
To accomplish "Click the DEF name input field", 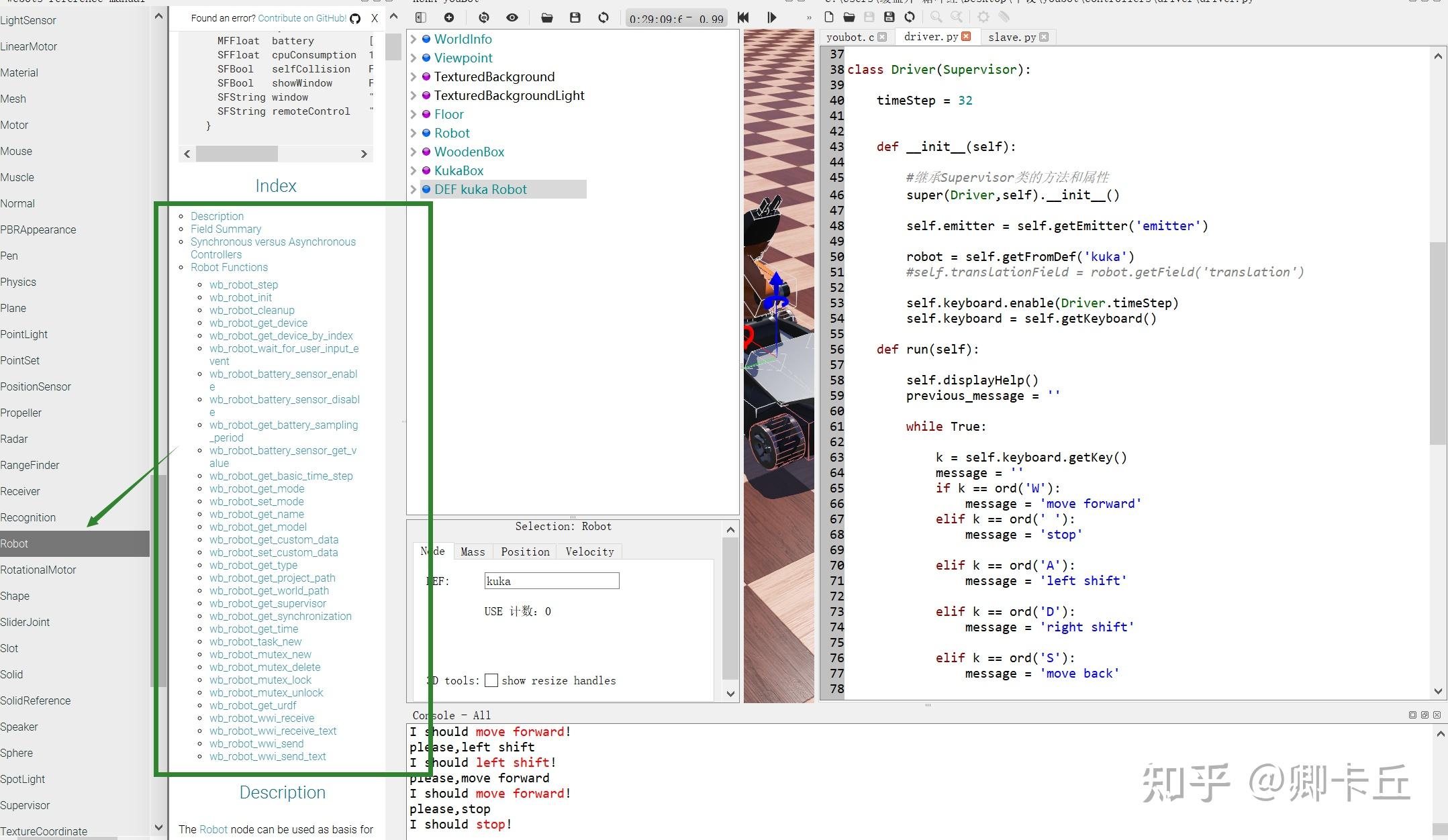I will click(551, 581).
